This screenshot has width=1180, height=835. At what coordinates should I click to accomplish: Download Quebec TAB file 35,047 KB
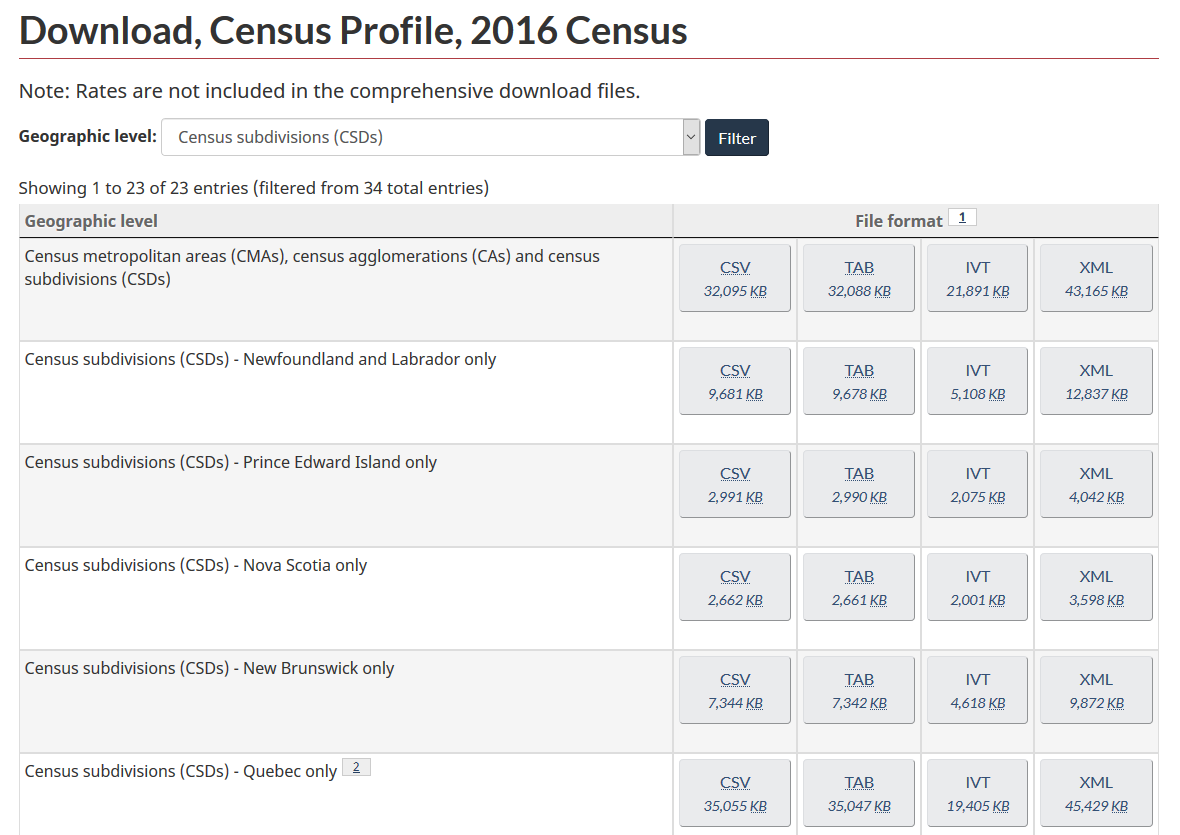click(859, 793)
